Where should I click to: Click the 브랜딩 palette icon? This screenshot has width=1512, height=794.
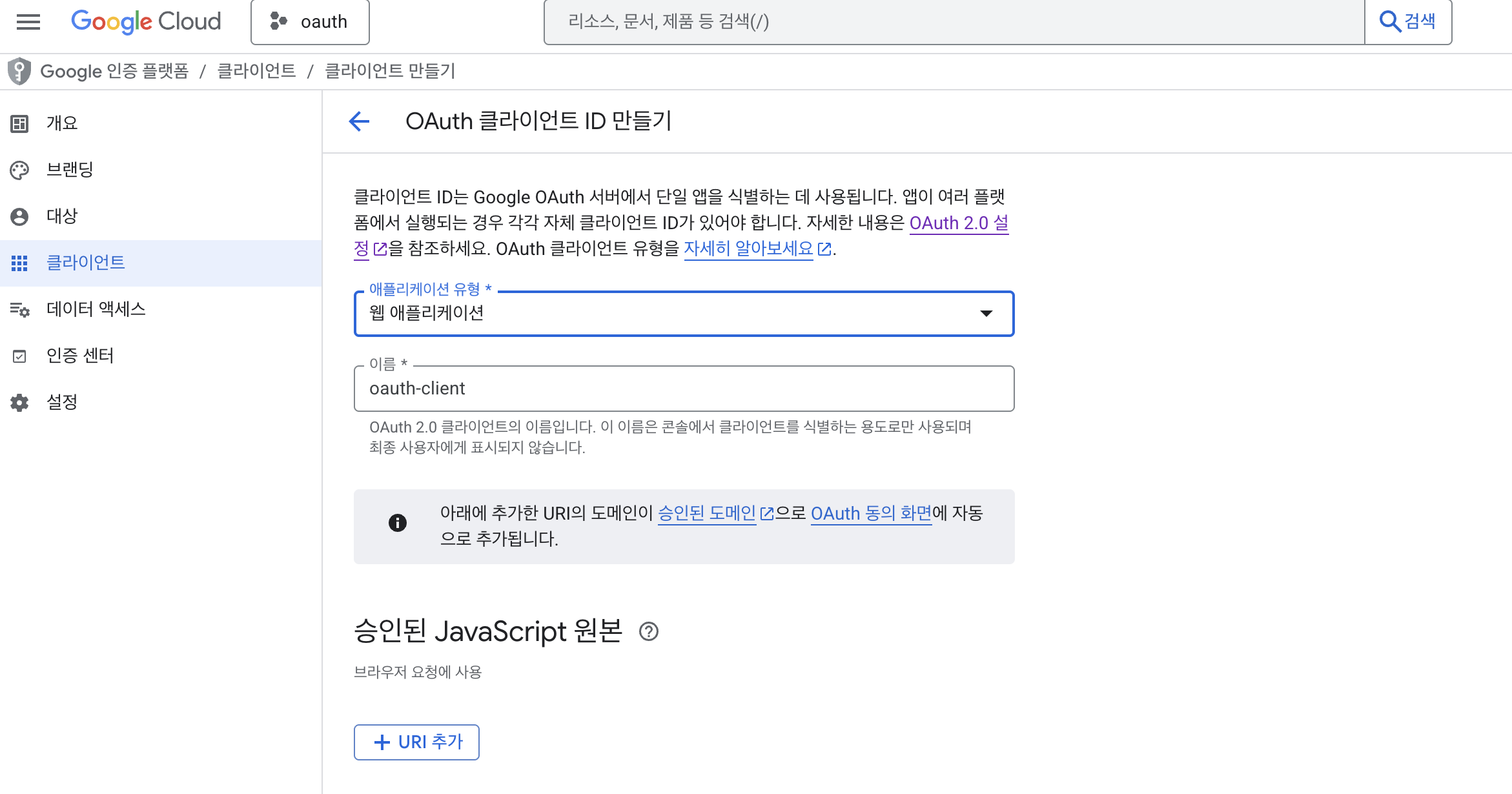(19, 170)
